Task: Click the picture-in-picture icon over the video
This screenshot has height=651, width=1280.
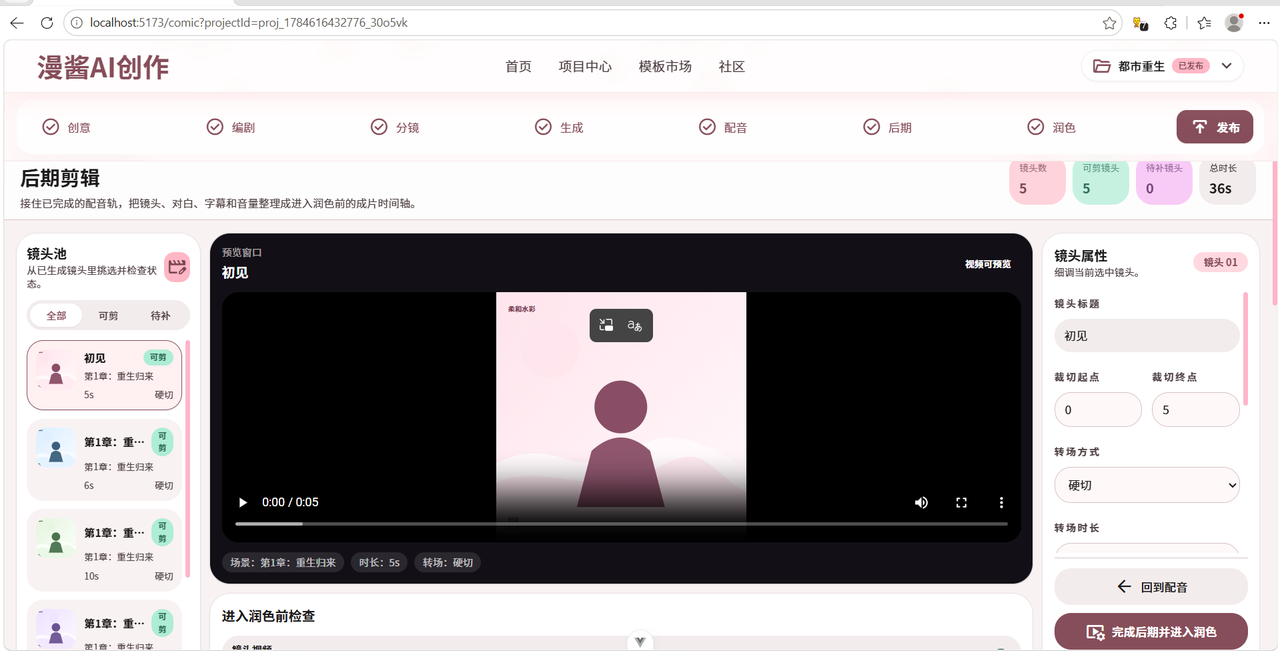Action: 606,325
